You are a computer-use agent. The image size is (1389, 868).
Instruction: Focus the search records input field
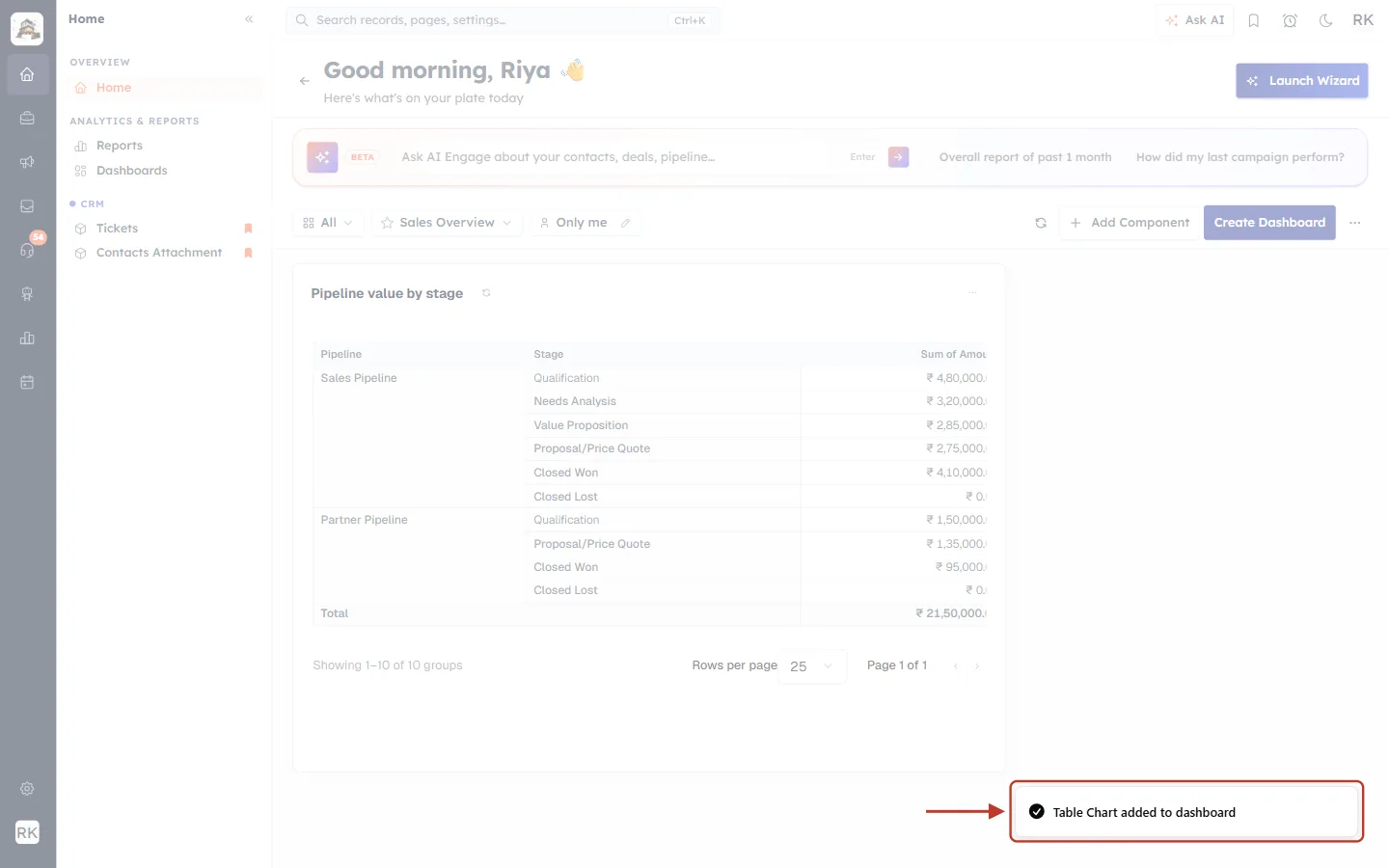[x=503, y=20]
